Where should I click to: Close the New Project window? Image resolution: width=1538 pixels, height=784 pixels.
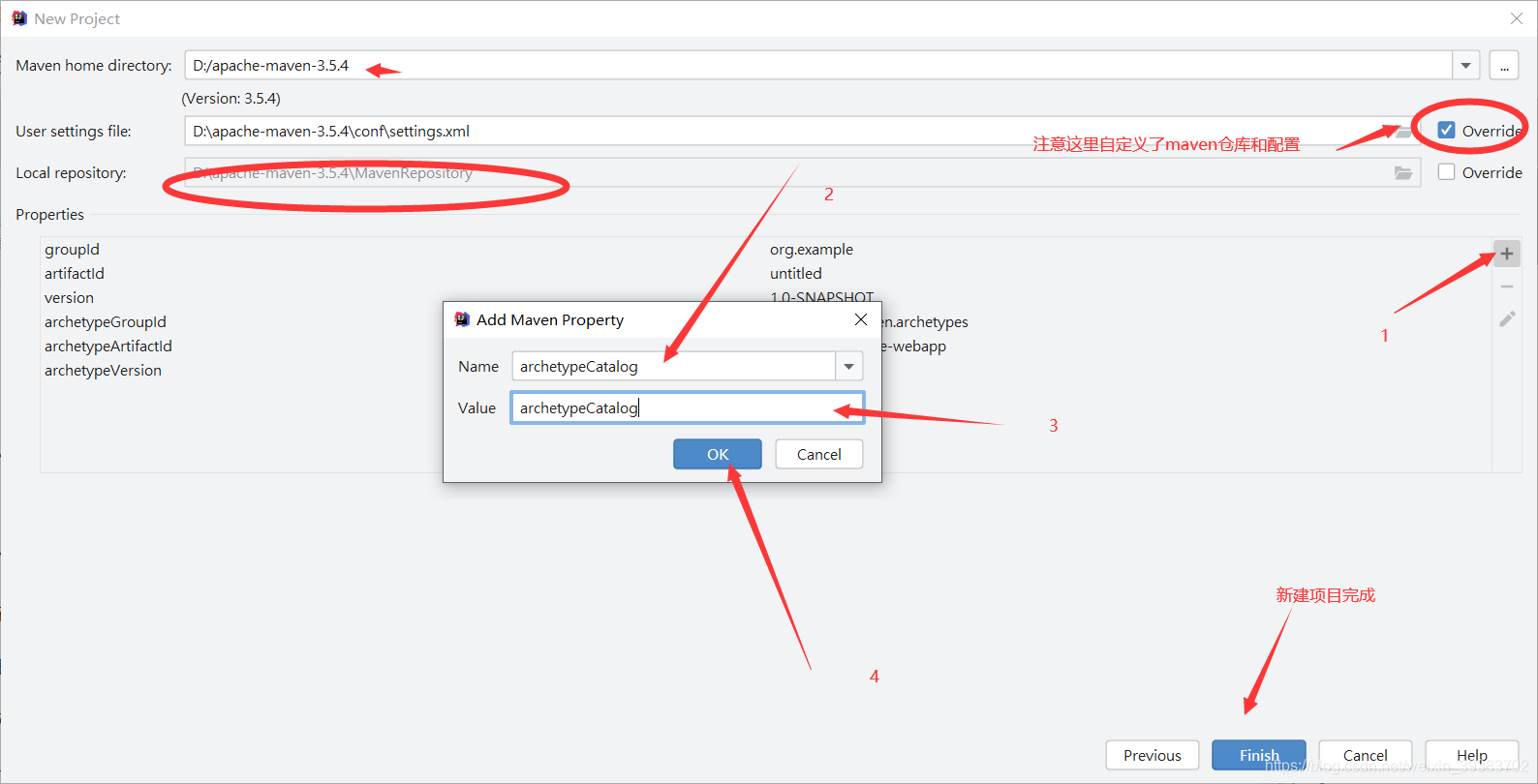coord(1517,18)
